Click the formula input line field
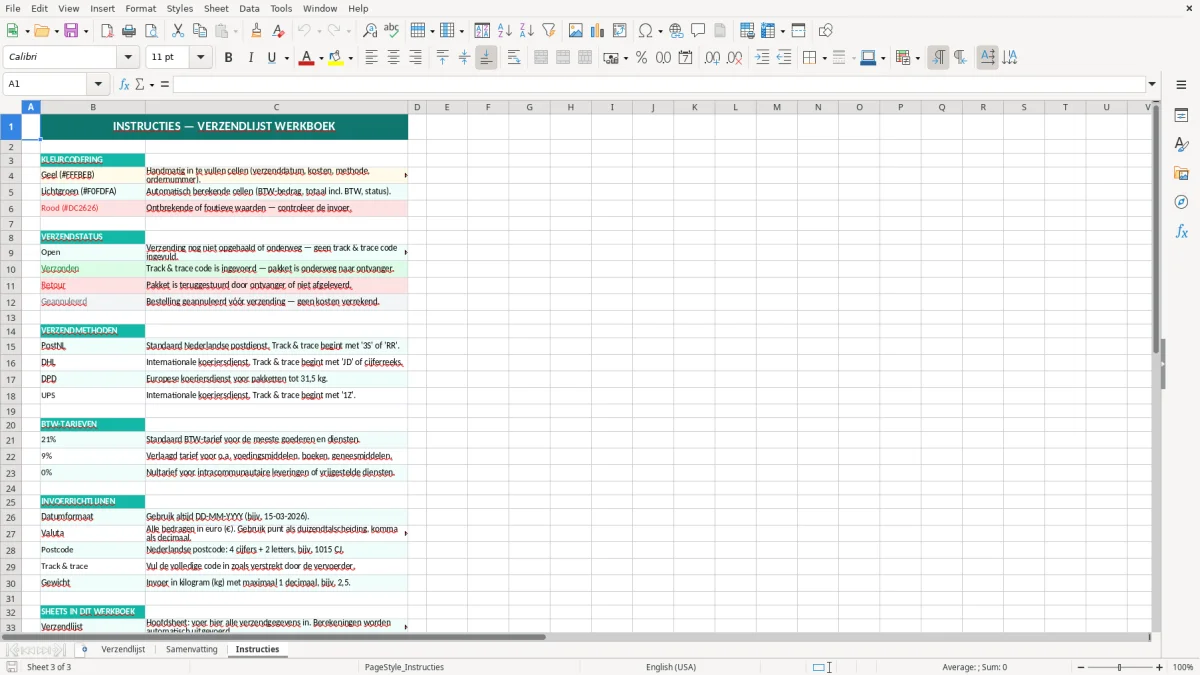1200x675 pixels. coord(658,84)
